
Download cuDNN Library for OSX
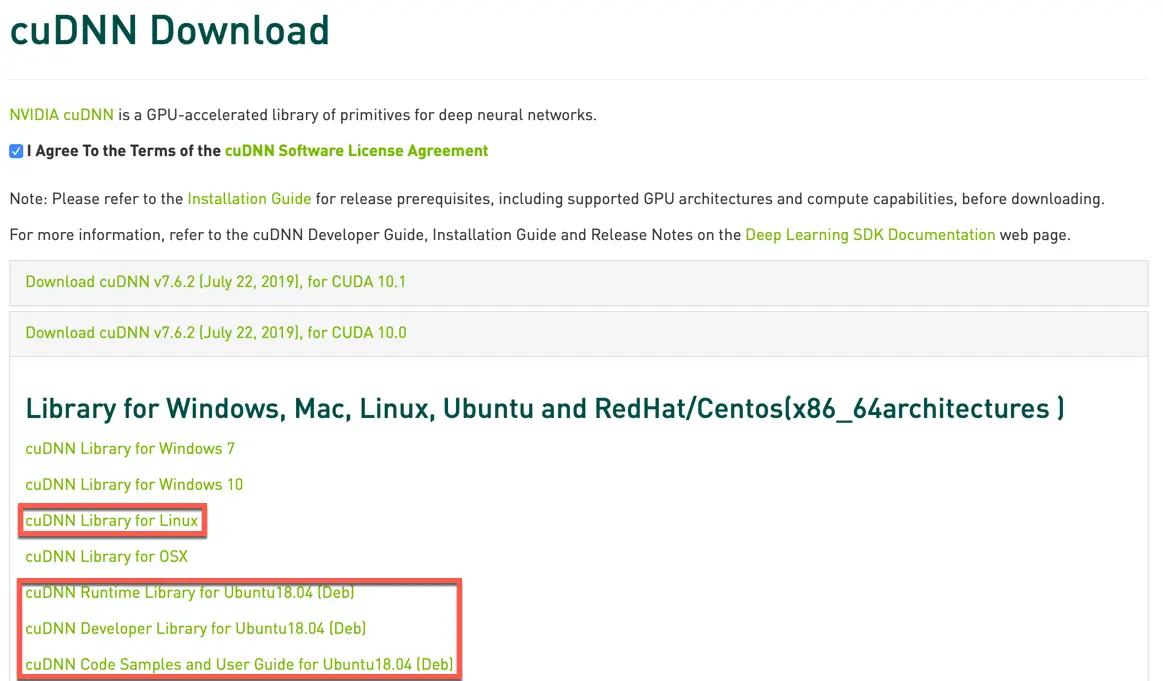pyautogui.click(x=107, y=556)
